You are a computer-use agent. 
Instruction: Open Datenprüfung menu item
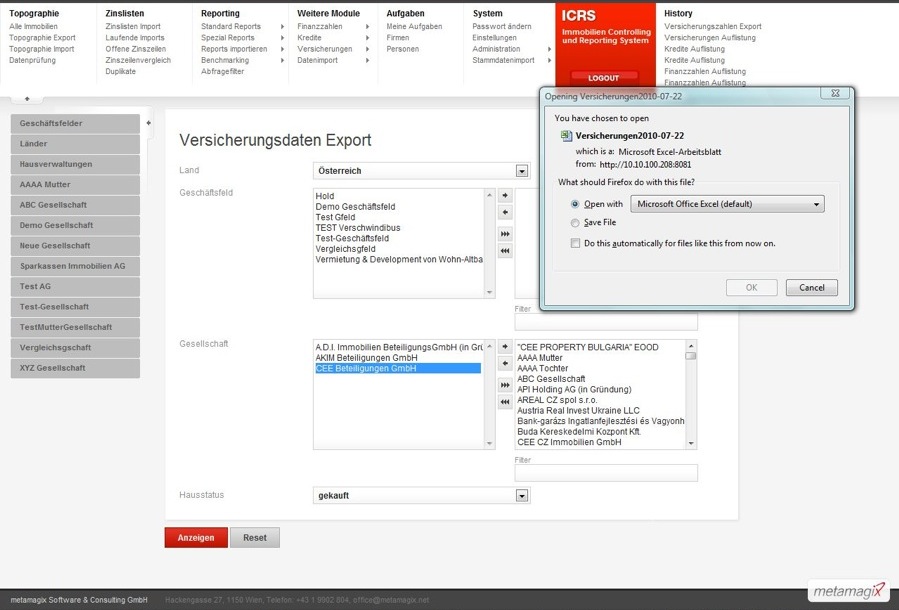tap(32, 60)
